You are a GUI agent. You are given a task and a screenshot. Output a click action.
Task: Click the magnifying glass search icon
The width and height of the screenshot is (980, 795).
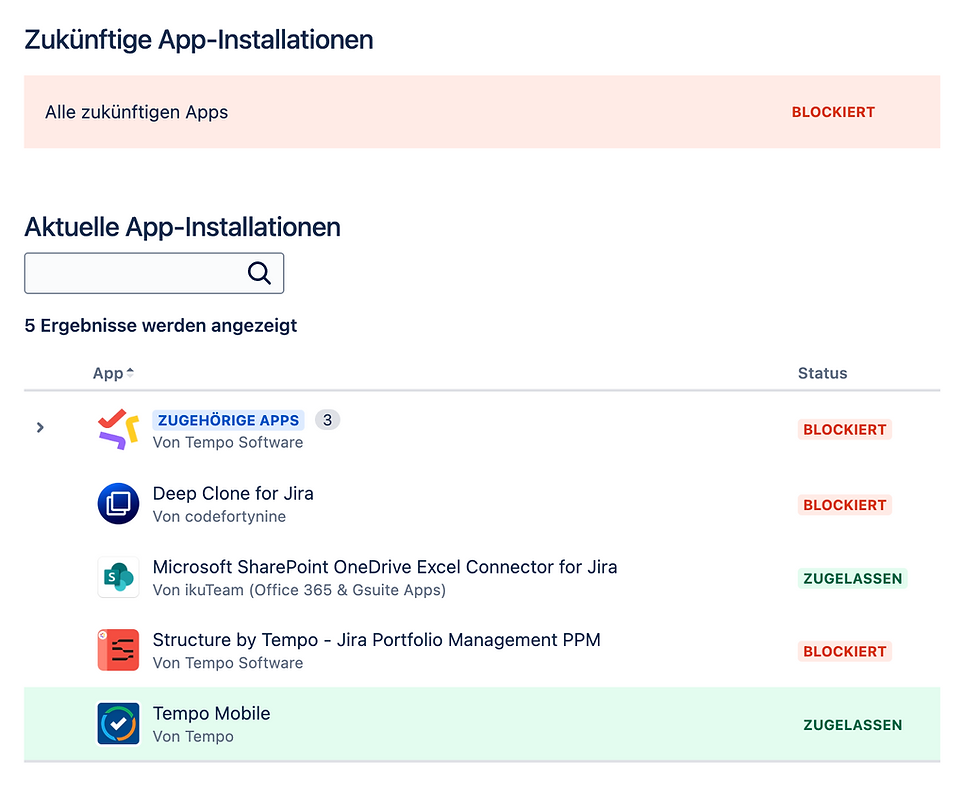[259, 273]
